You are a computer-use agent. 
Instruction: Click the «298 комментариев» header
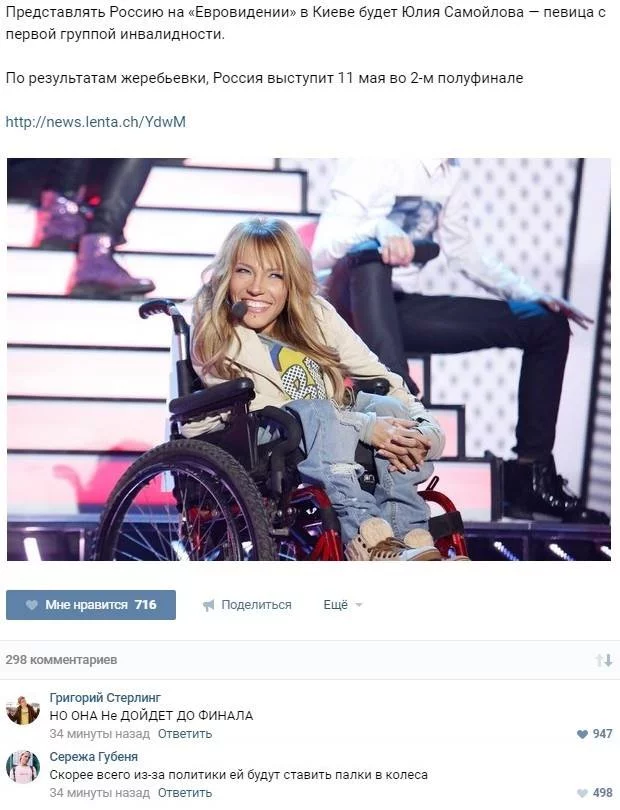pyautogui.click(x=61, y=660)
